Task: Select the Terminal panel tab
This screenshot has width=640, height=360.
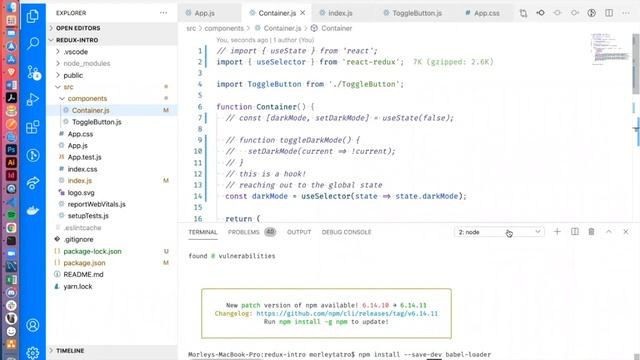Action: [x=202, y=232]
